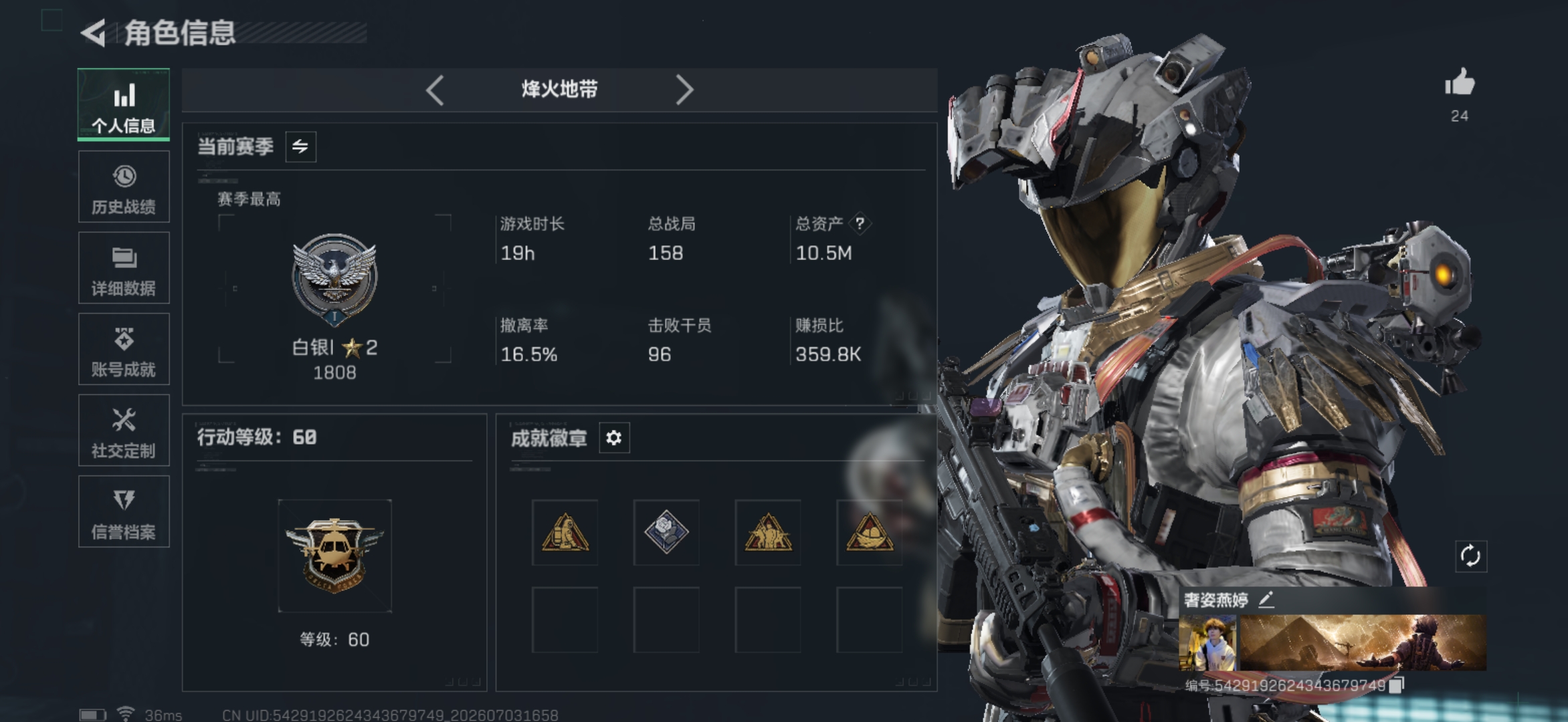Open the 信誉档案 section
This screenshot has height=722, width=1568.
coord(124,511)
